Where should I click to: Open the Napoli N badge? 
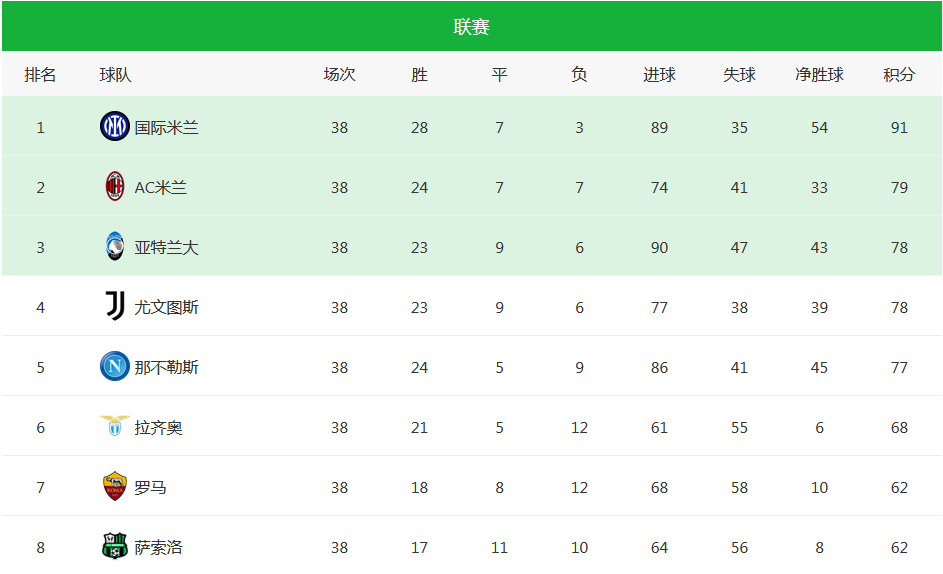[115, 366]
